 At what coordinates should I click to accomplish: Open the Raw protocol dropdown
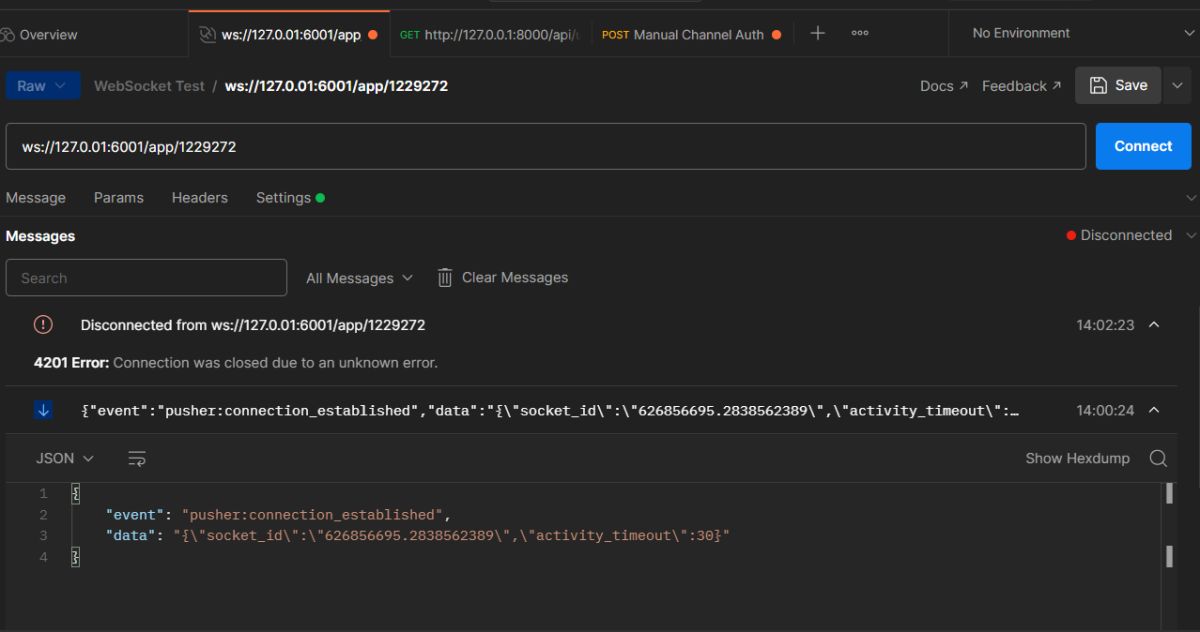pyautogui.click(x=43, y=86)
